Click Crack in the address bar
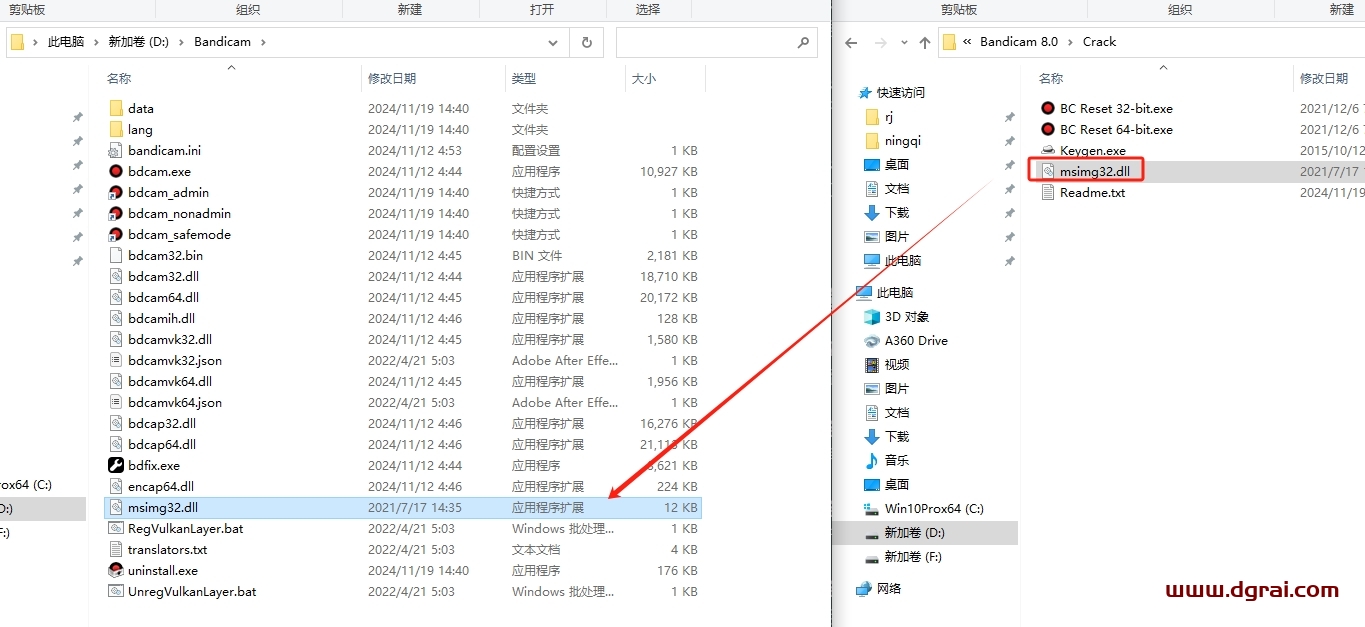Screen dimensions: 1365x627 [1099, 42]
